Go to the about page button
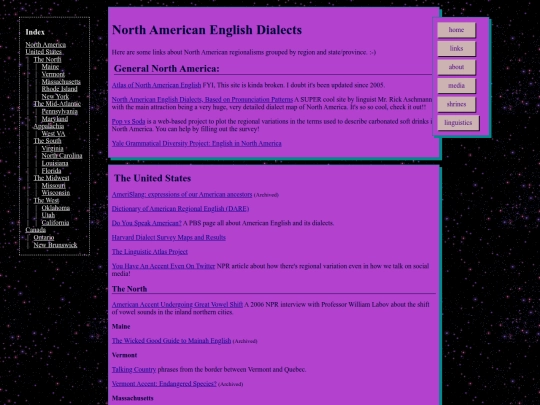Image resolution: width=540 pixels, height=405 pixels. [x=456, y=67]
